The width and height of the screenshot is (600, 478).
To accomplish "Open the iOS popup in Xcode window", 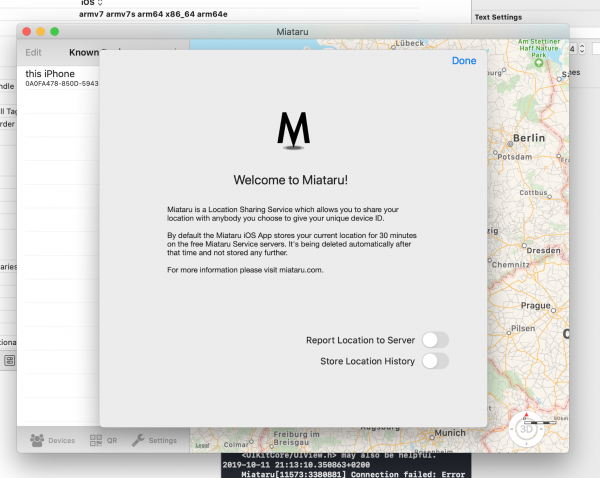I will coord(91,3).
